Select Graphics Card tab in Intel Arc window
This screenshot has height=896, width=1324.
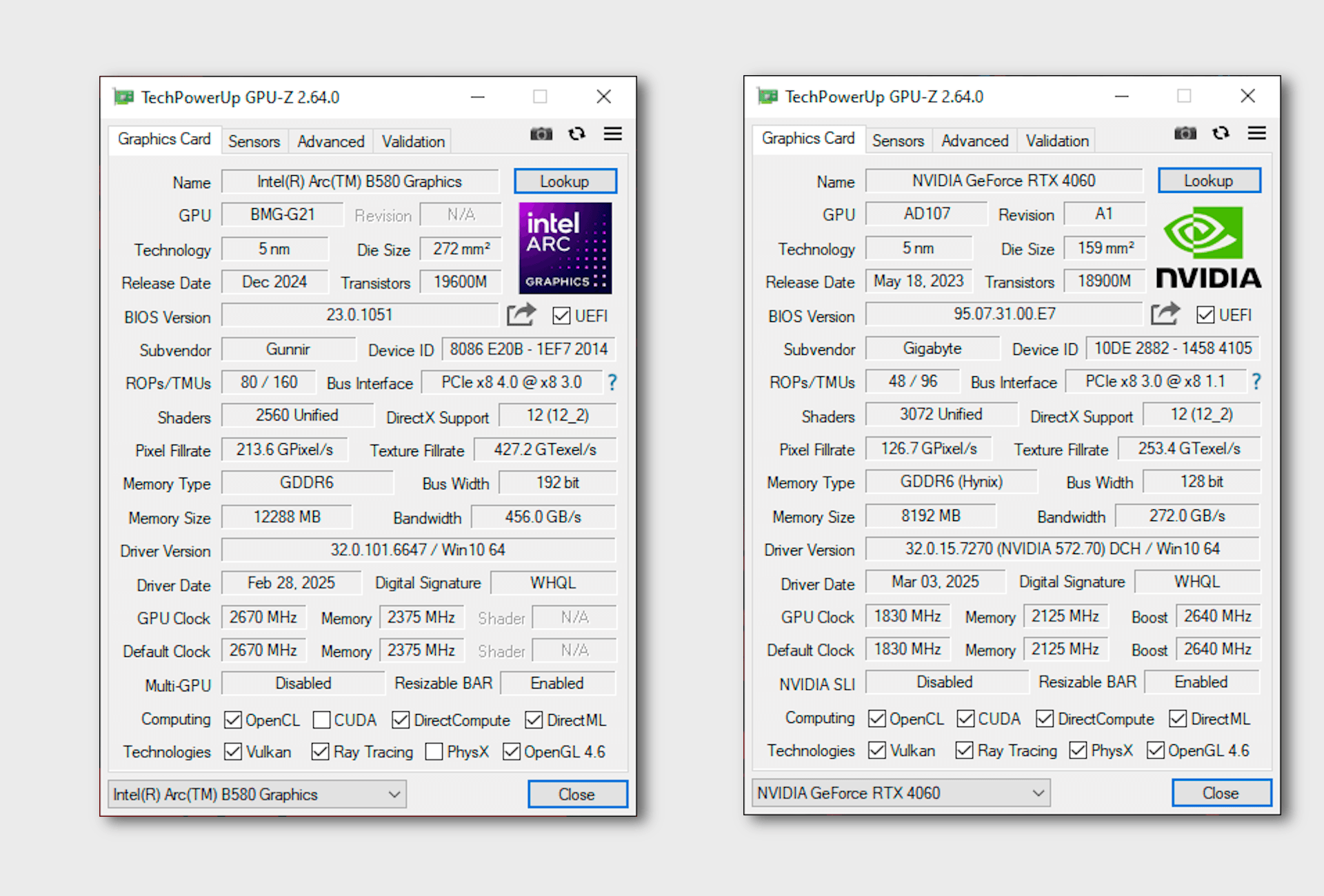click(x=164, y=139)
